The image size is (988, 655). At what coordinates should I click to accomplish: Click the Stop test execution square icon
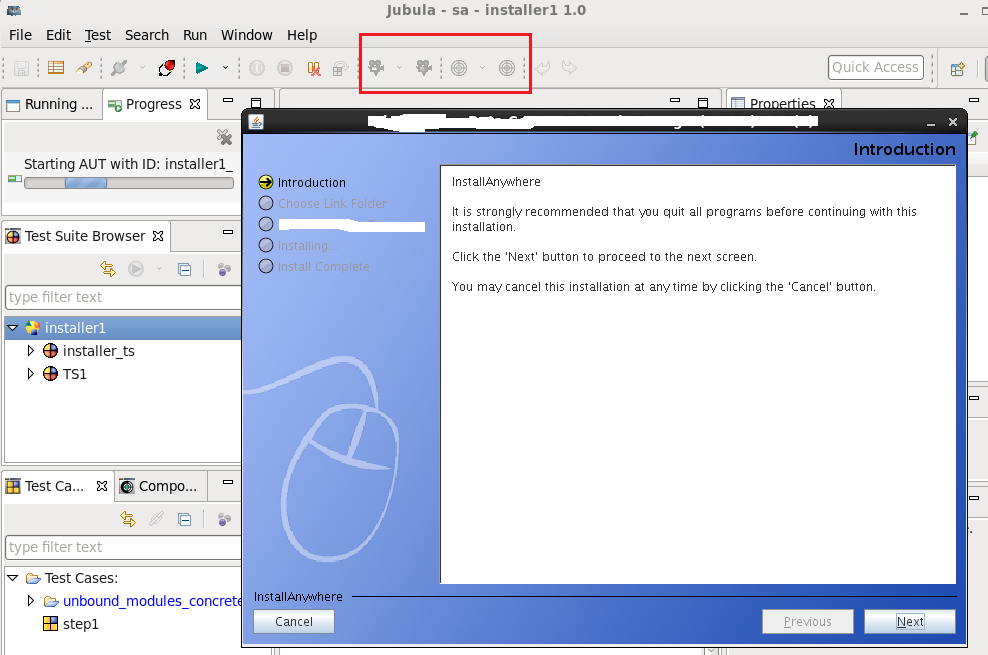285,68
